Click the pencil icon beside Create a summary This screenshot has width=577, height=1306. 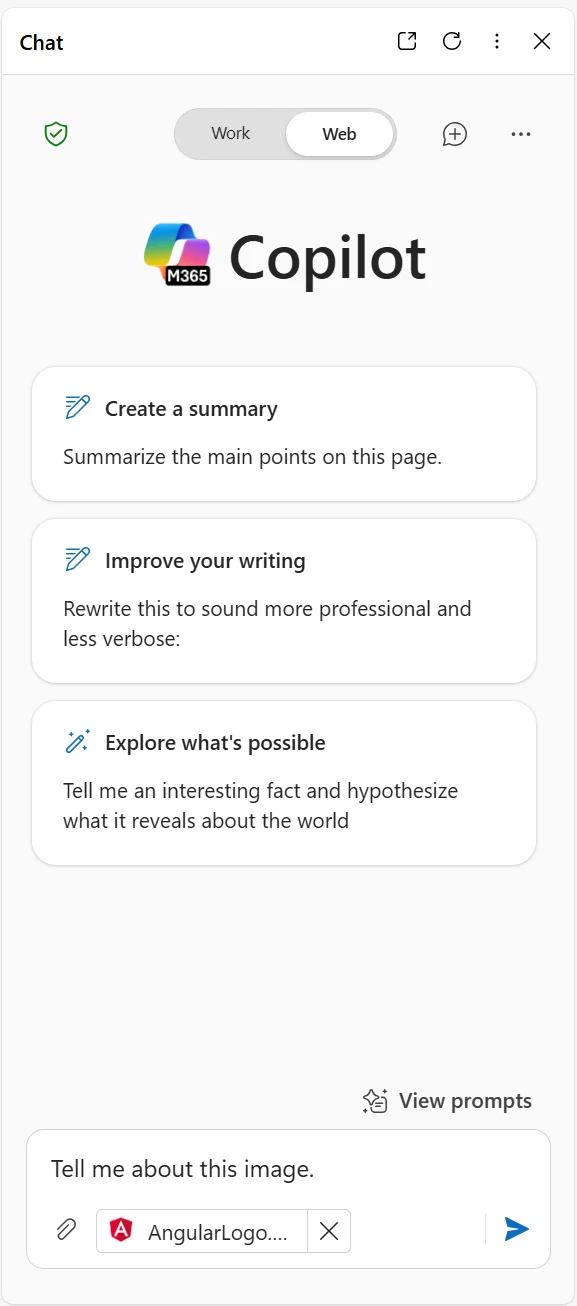[x=77, y=407]
